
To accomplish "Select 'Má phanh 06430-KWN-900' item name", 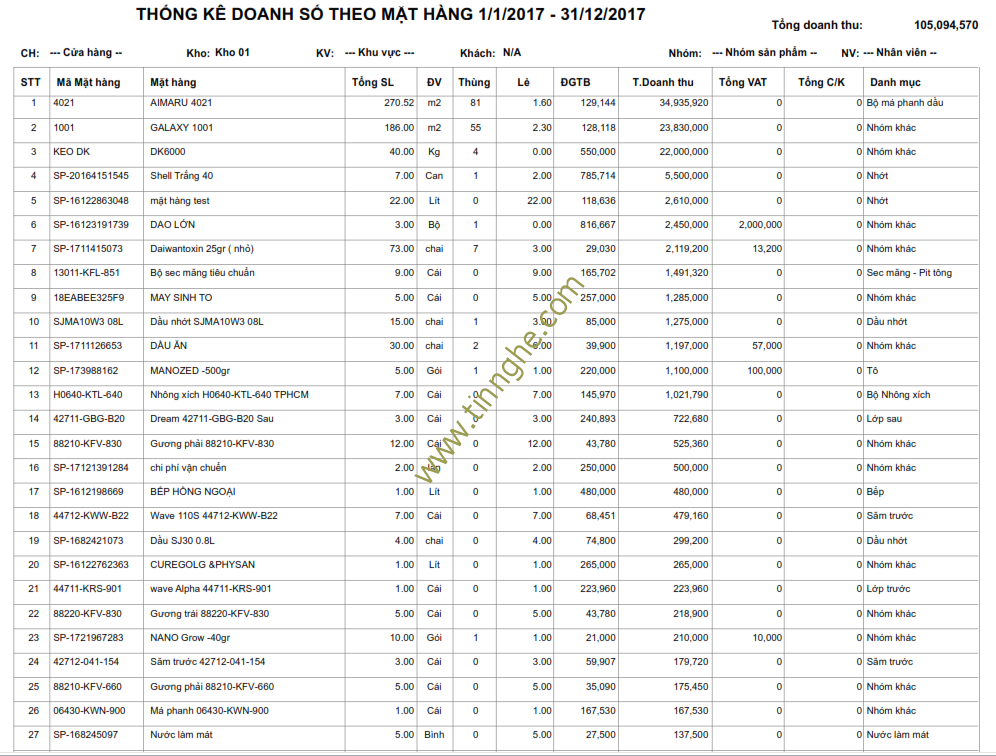I will coord(209,712).
